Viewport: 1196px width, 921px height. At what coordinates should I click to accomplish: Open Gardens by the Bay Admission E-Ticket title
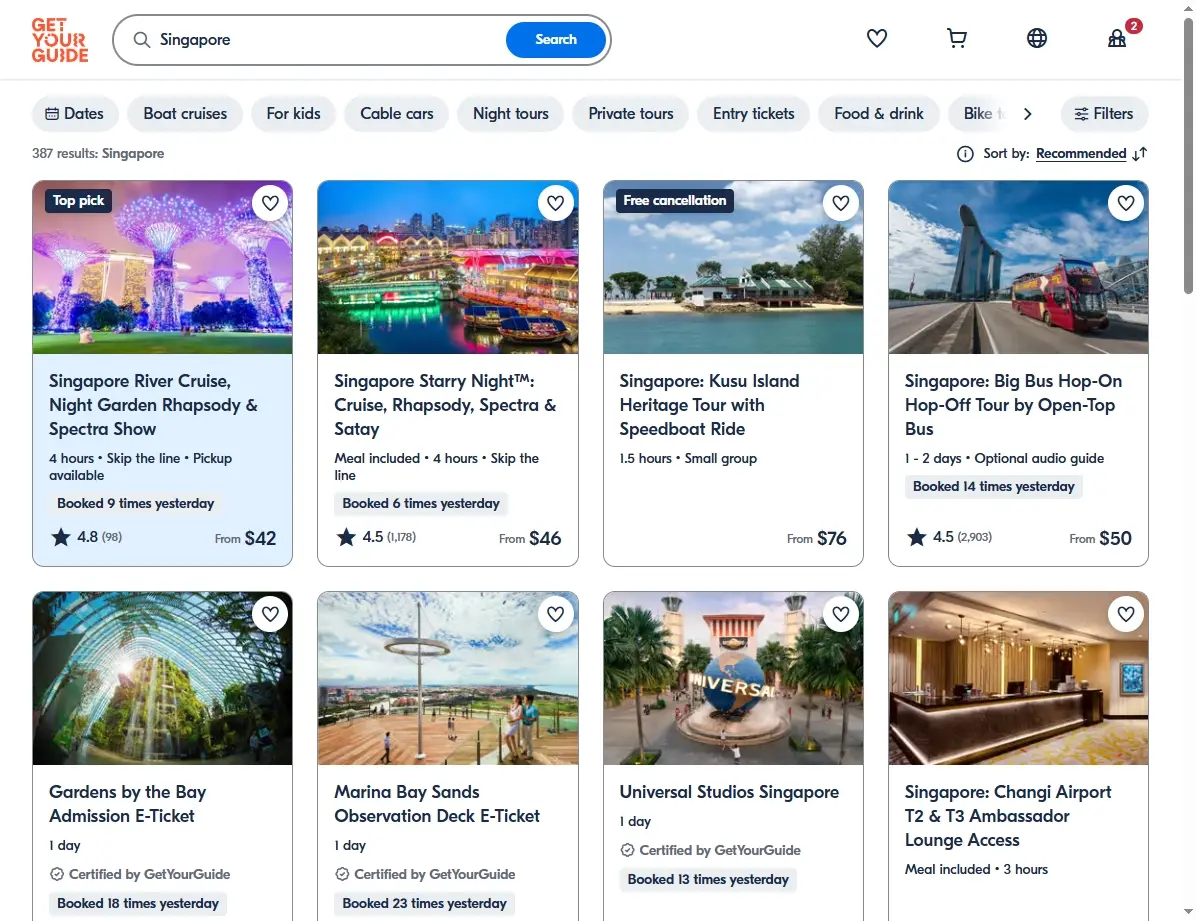coord(127,804)
